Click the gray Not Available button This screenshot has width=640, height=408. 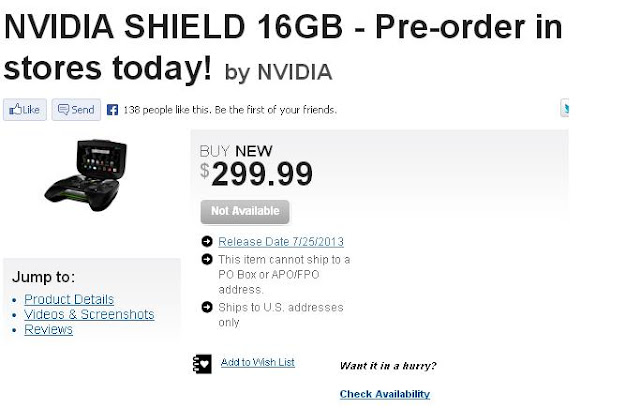245,212
